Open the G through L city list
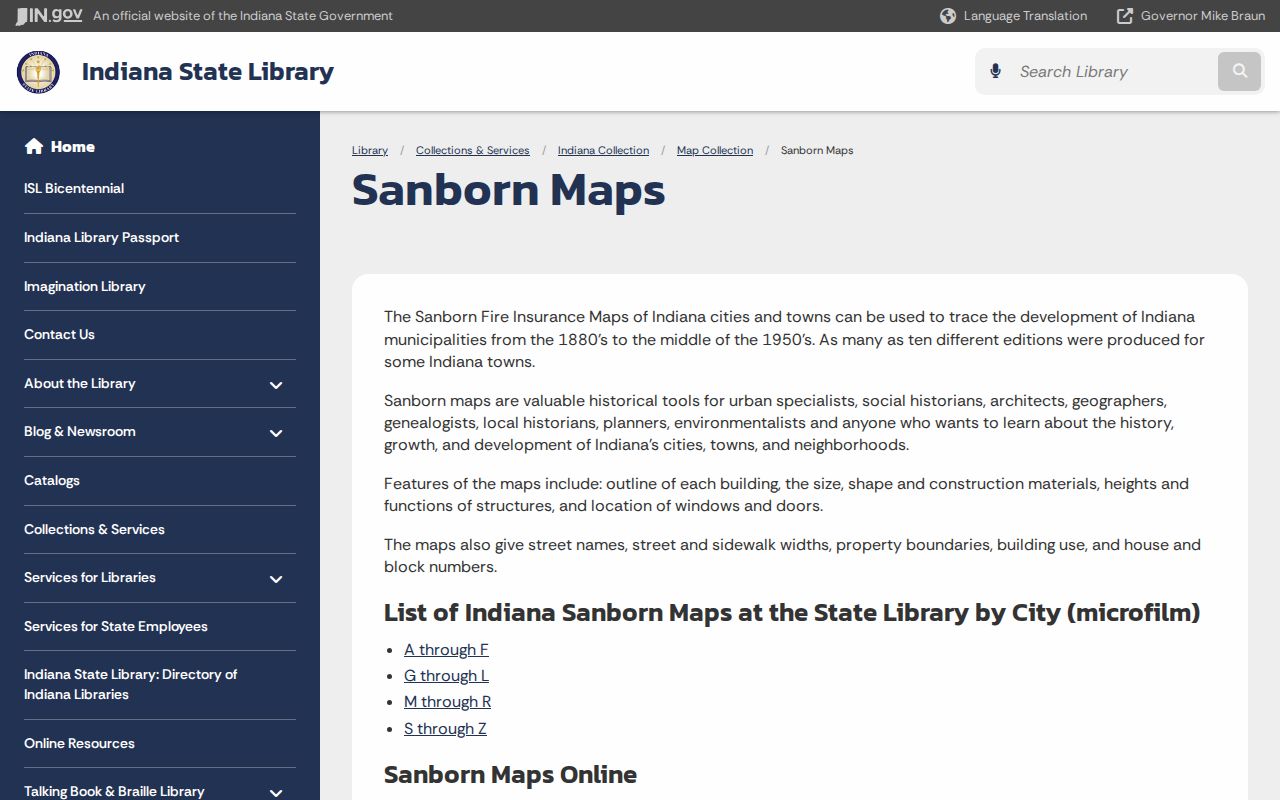The width and height of the screenshot is (1280, 800). tap(446, 675)
